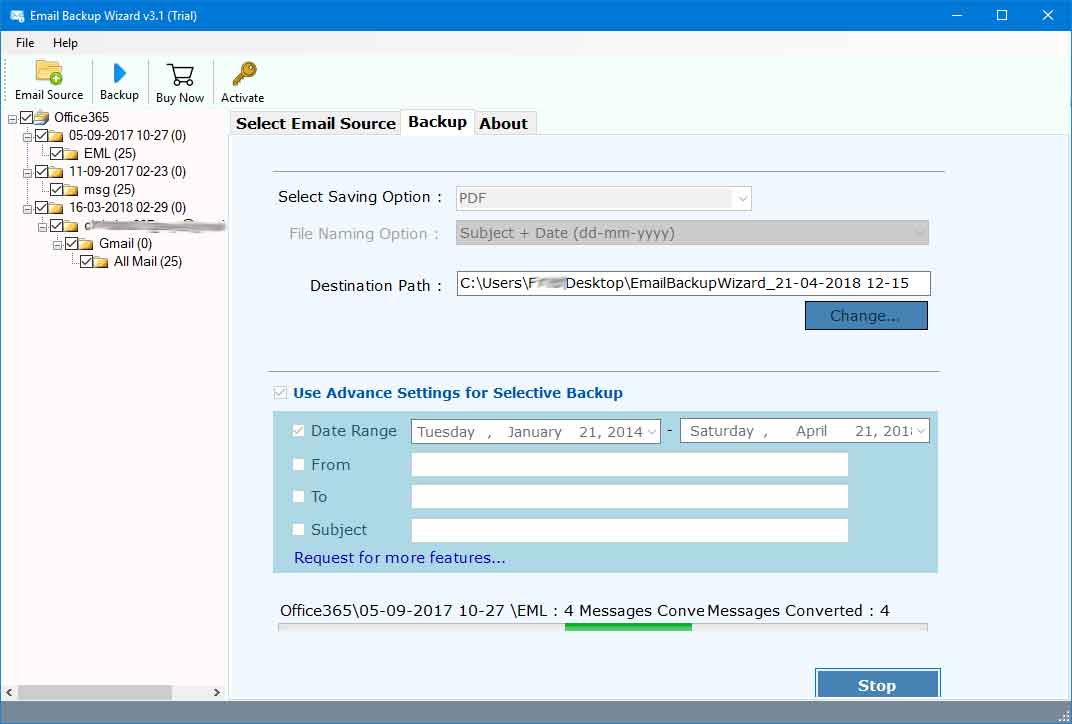Screen dimensions: 1072x724
Task: Toggle checkbox for 05-09-2017 10-27 folder
Action: [42, 135]
